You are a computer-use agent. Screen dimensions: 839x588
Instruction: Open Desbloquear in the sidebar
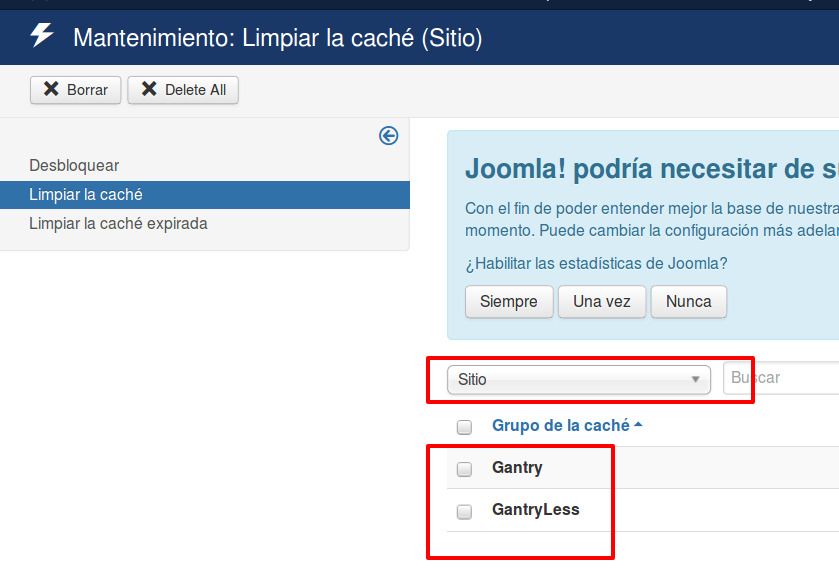(74, 165)
